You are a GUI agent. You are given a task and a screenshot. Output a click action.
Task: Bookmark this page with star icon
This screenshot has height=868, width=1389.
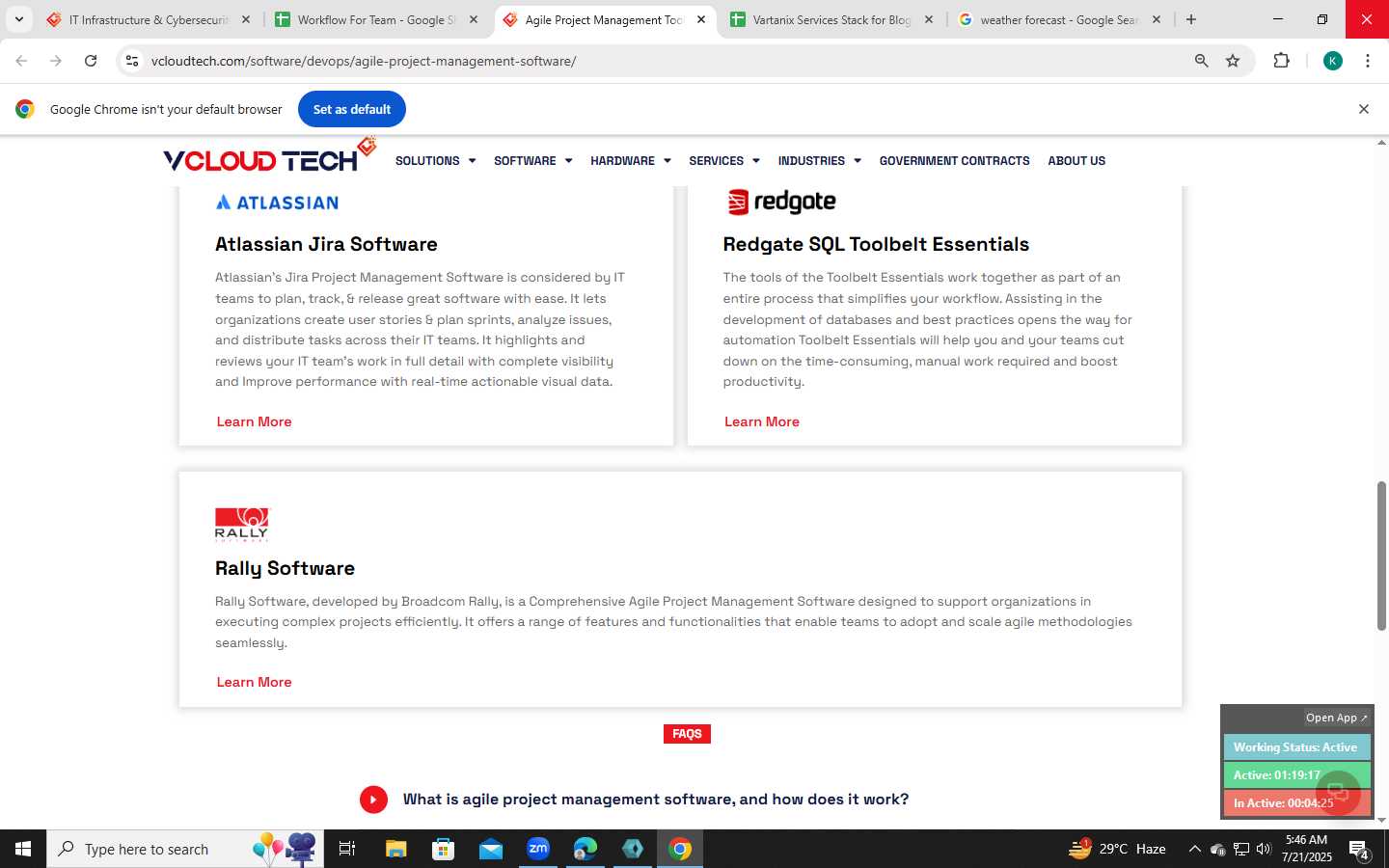1233,61
